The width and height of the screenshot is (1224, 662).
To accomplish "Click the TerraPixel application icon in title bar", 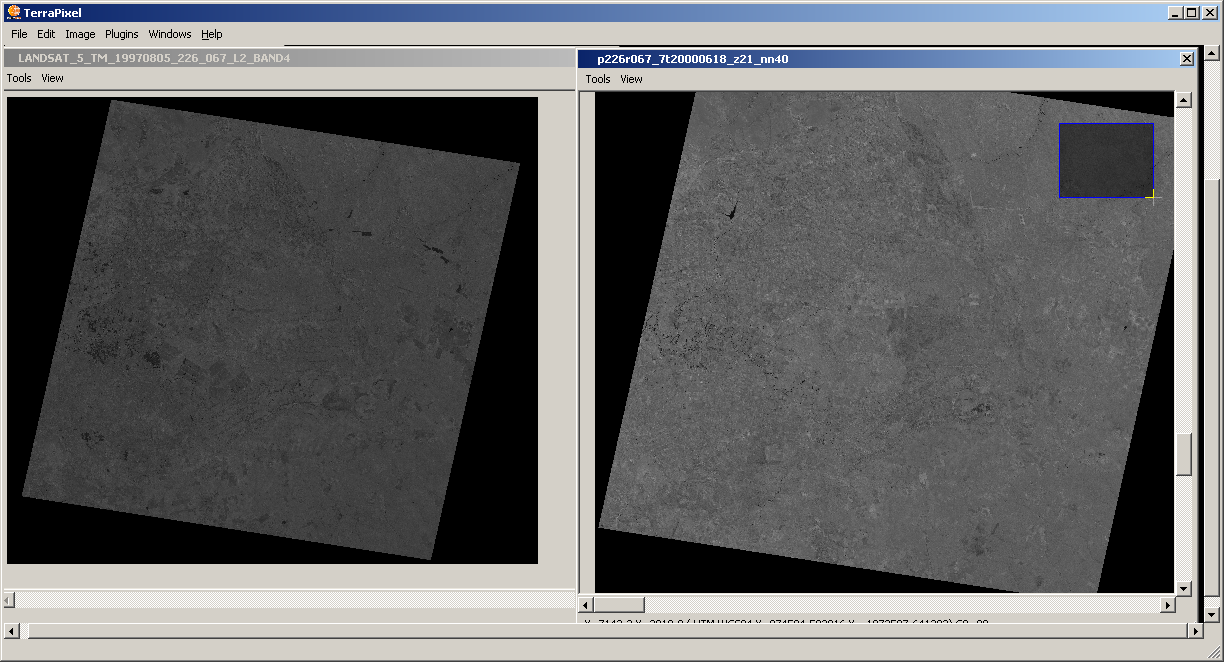I will (13, 12).
